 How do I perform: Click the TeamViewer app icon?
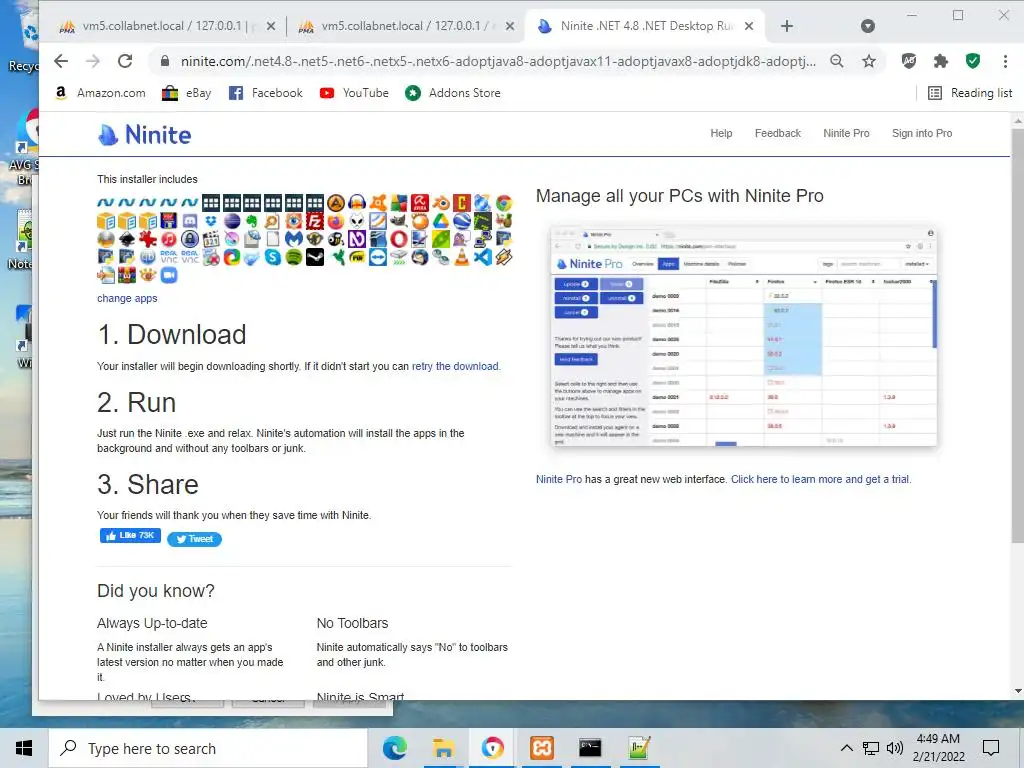pos(378,257)
